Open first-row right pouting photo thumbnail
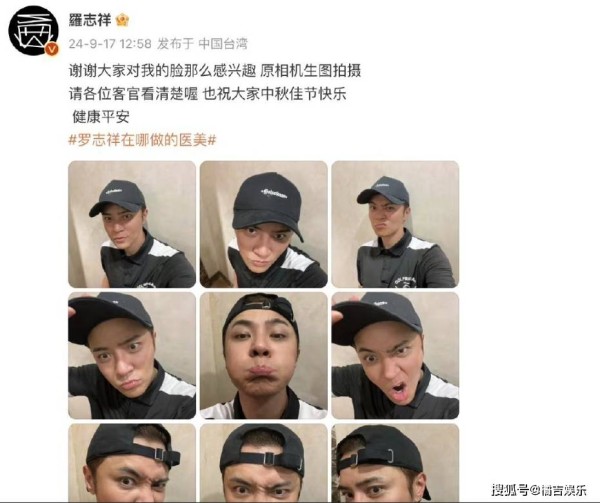This screenshot has width=600, height=503. (x=395, y=224)
